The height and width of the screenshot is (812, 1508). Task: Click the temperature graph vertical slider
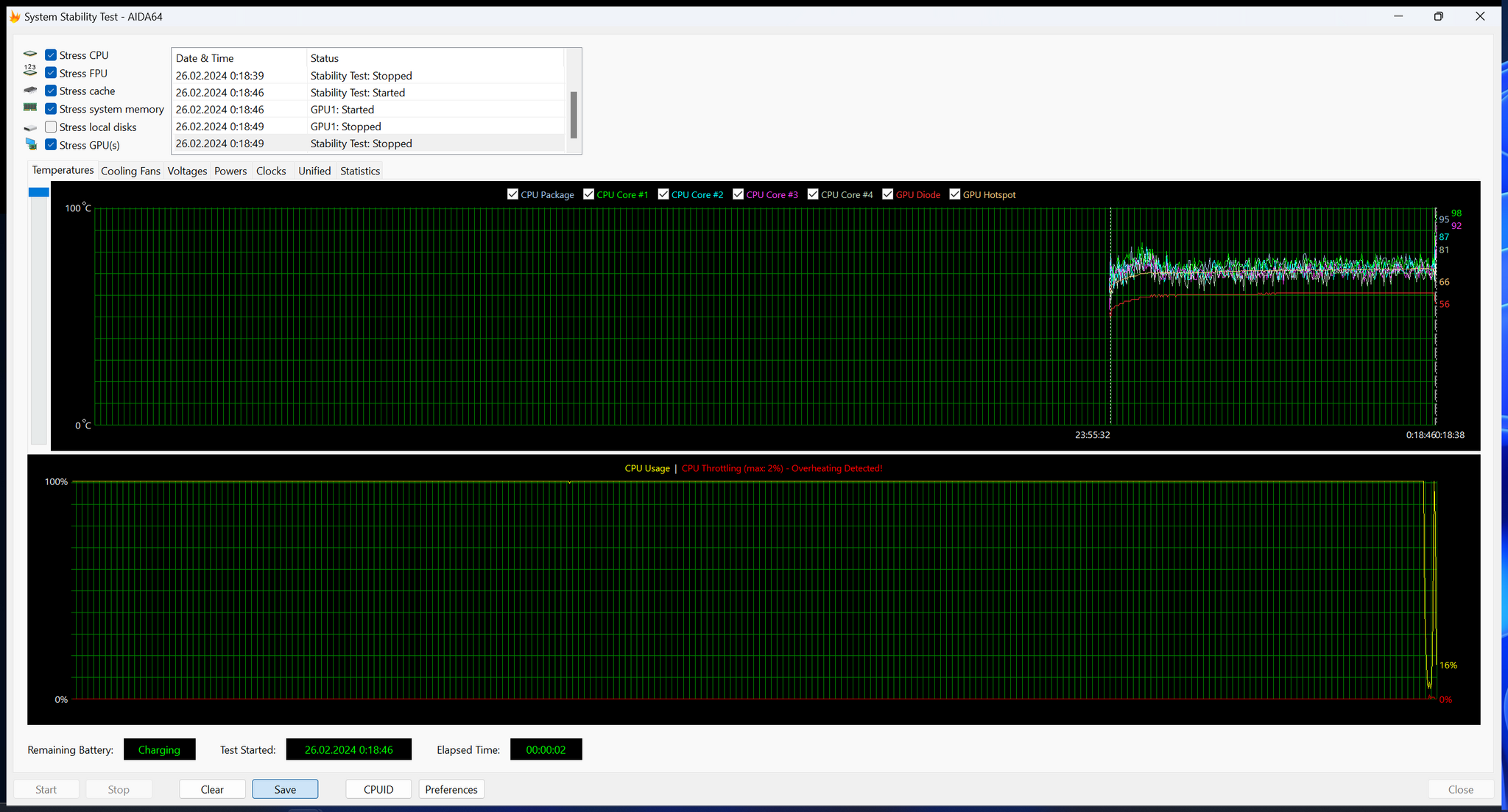coord(38,193)
